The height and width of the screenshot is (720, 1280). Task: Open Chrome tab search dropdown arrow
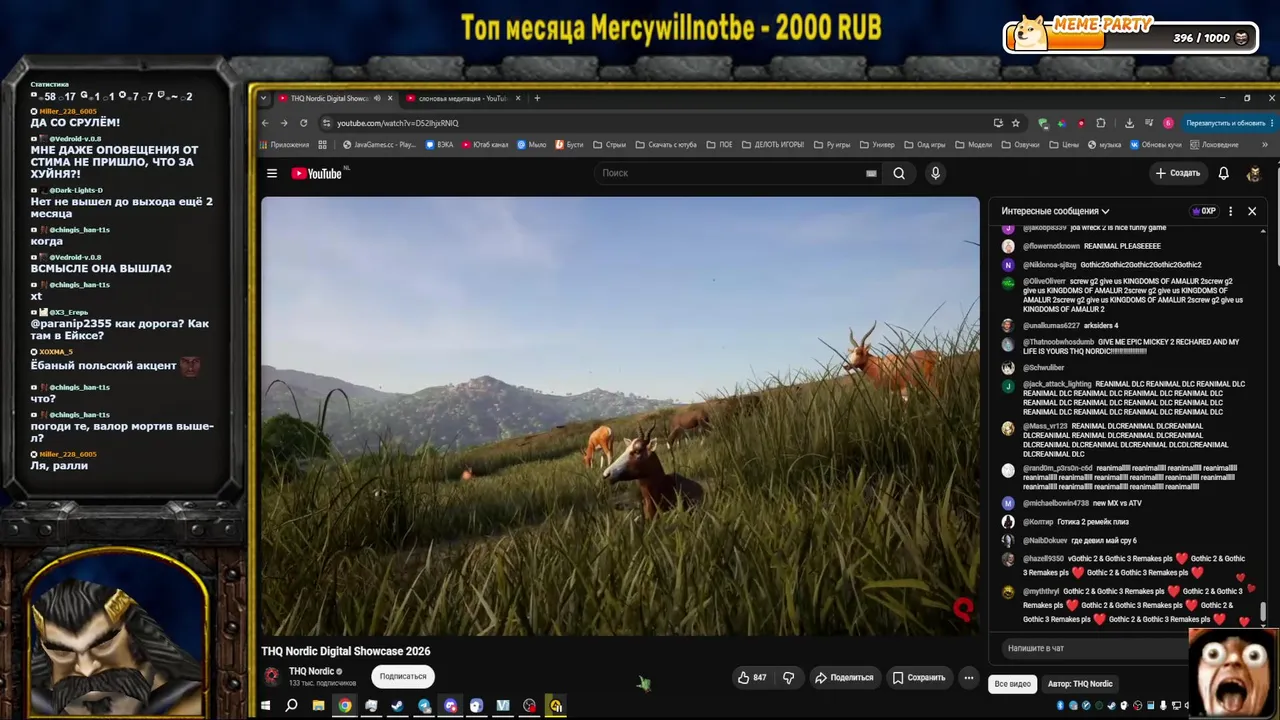264,98
